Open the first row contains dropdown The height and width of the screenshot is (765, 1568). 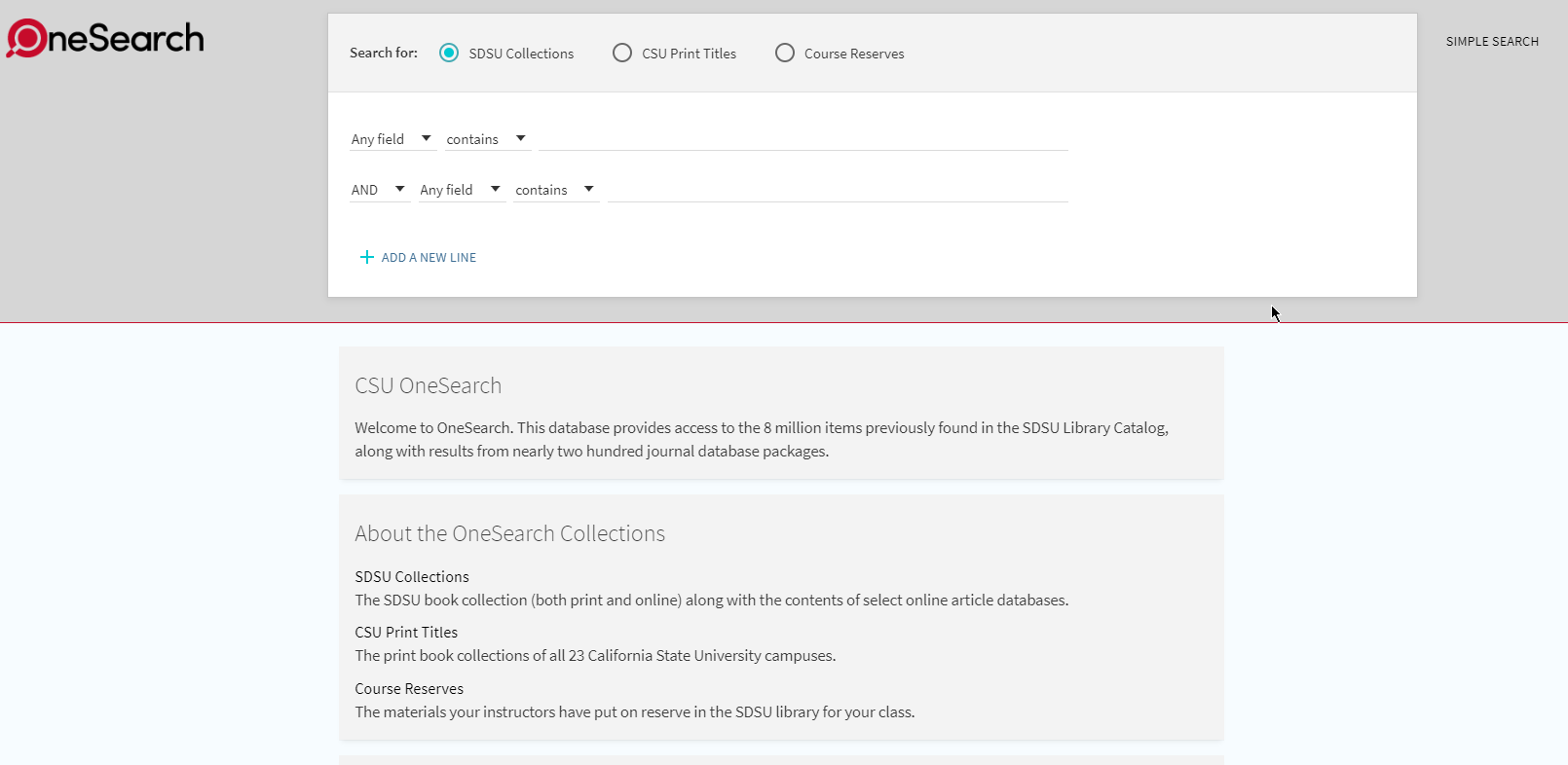(x=487, y=139)
